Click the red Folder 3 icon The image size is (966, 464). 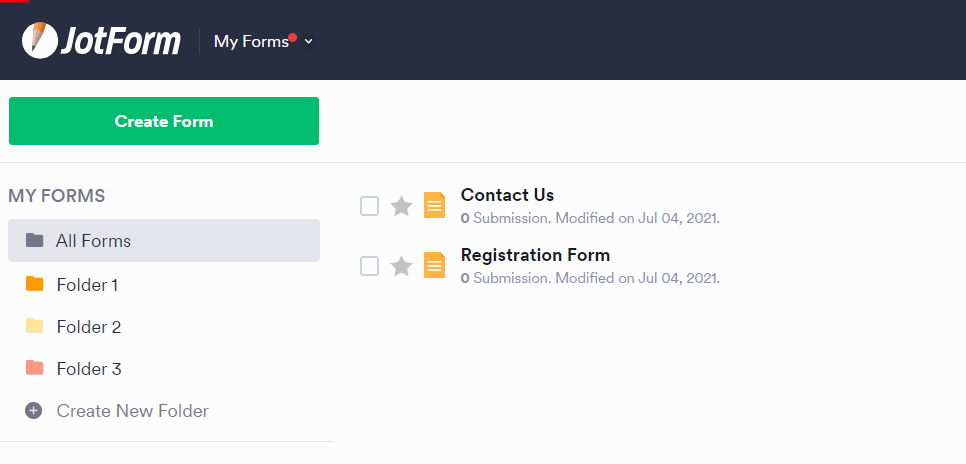[34, 368]
